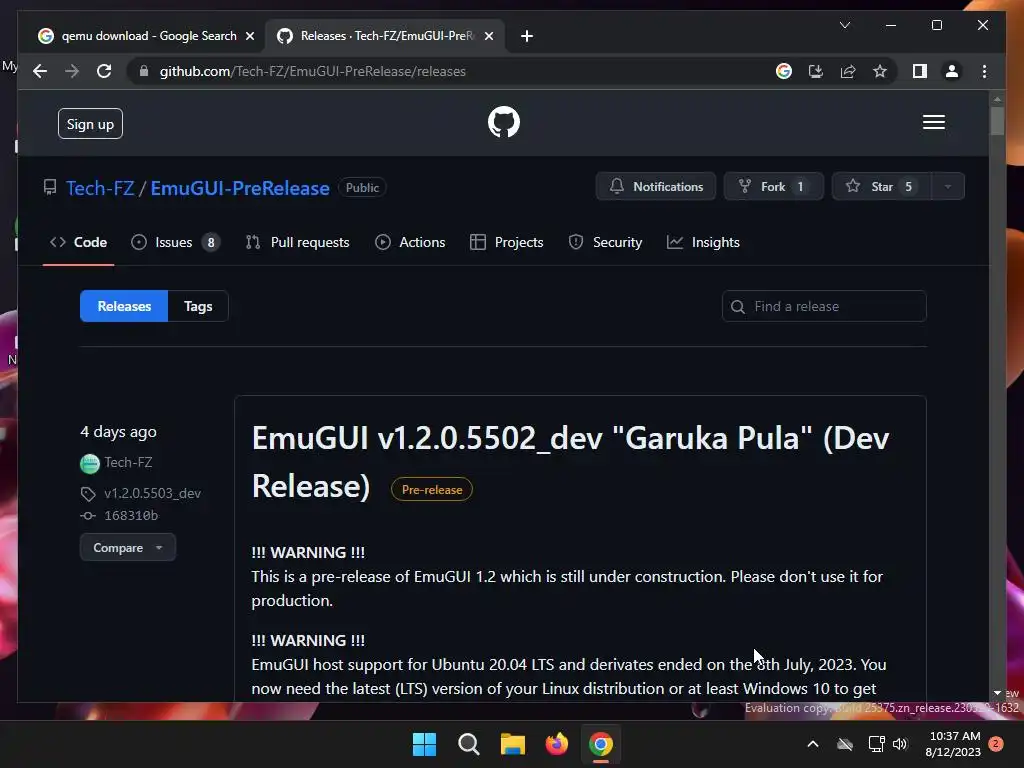This screenshot has height=768, width=1024.
Task: Reload the GitHub releases page
Action: [104, 71]
